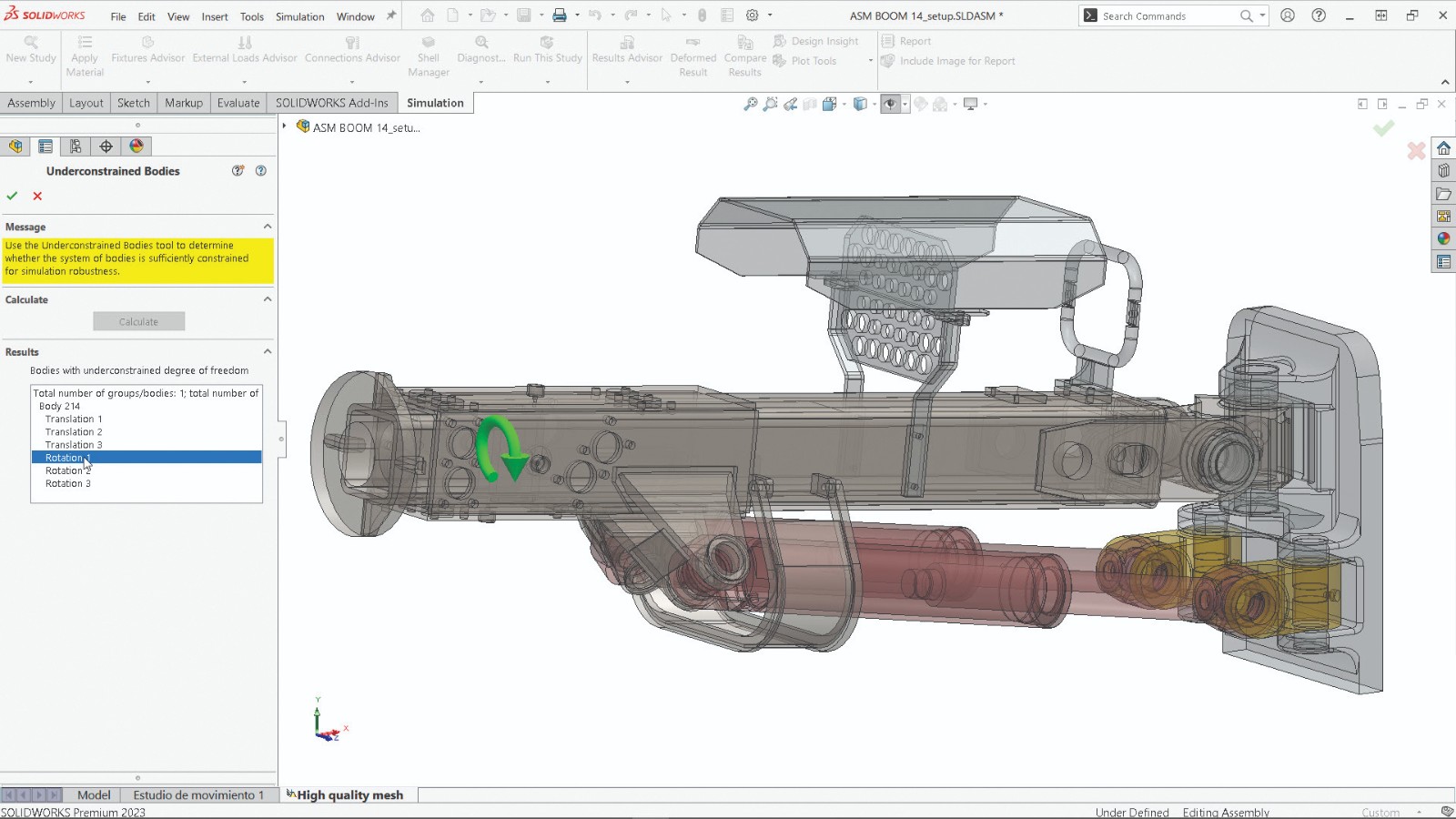Switch to the Evaluate tab
Image resolution: width=1456 pixels, height=819 pixels.
[x=238, y=103]
